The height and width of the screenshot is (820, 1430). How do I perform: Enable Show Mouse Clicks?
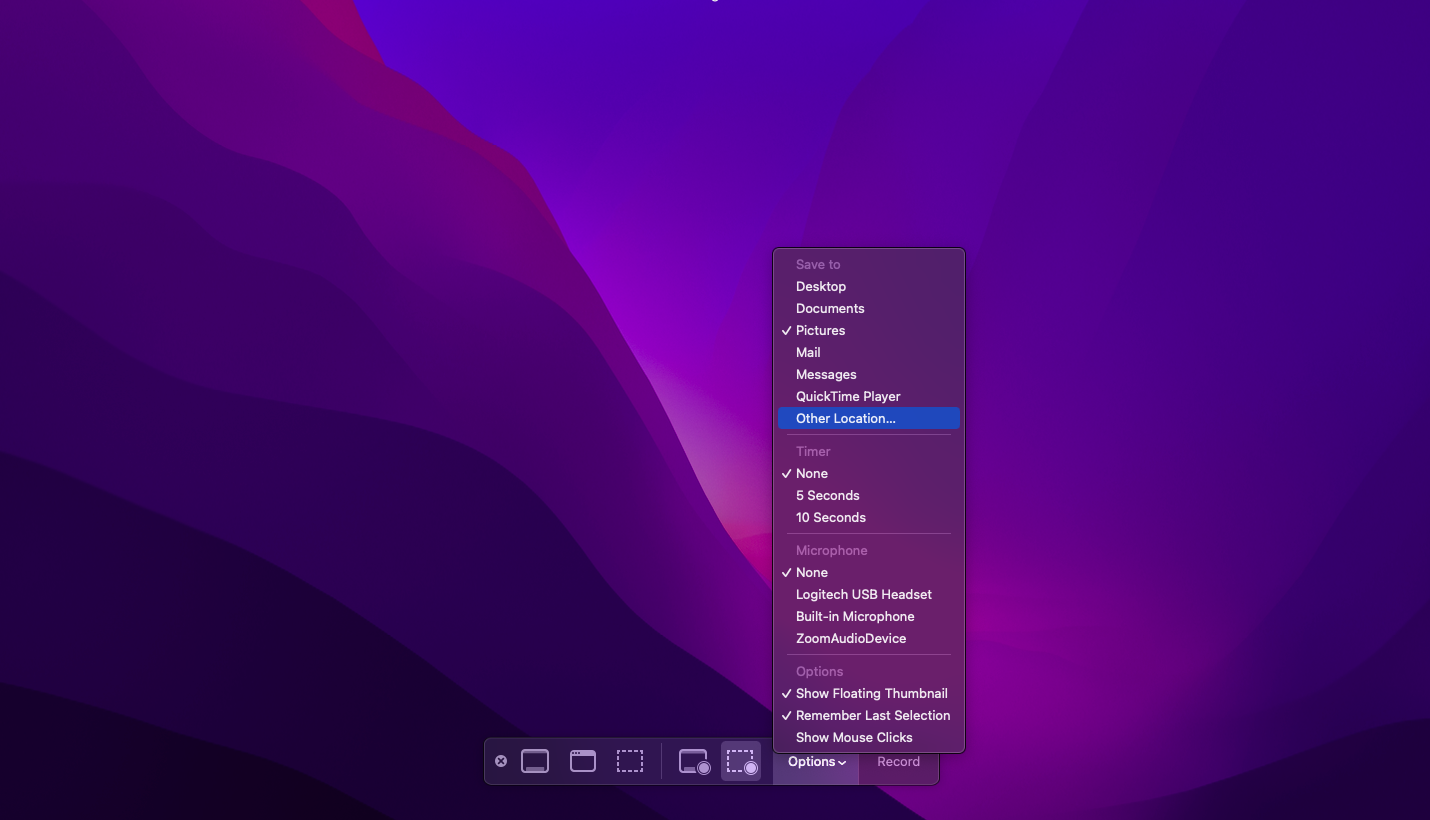pyautogui.click(x=853, y=737)
